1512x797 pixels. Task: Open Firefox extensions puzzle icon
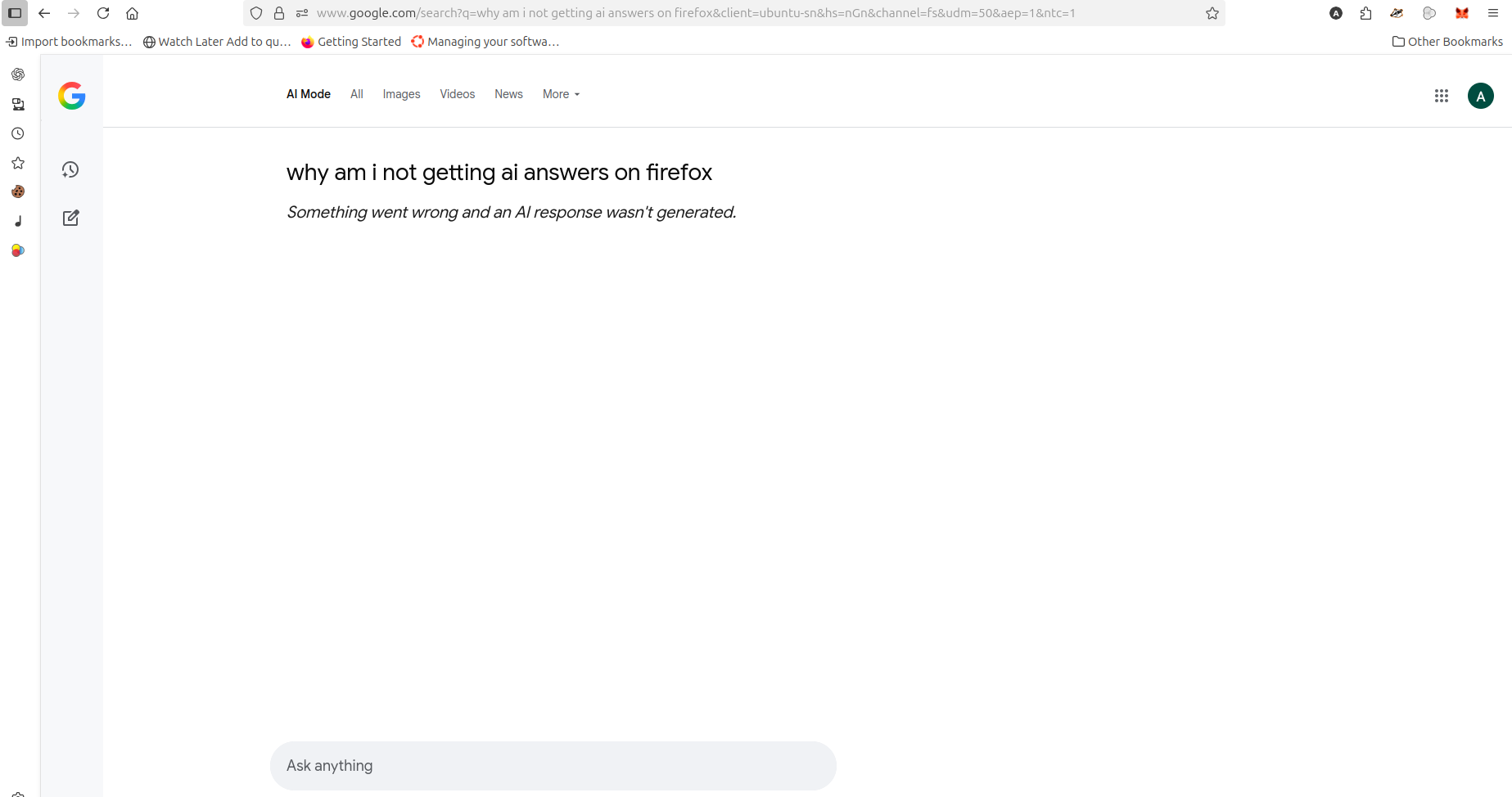pyautogui.click(x=1365, y=13)
